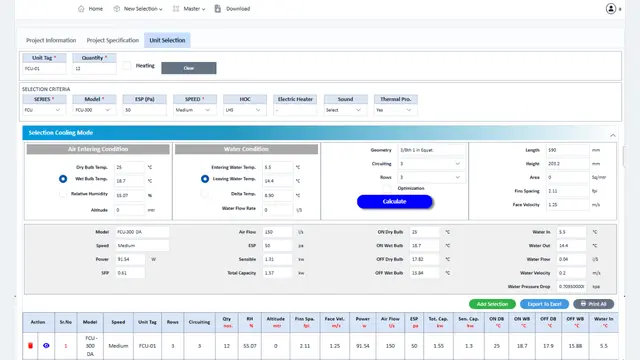Open the SPEED dropdown showing Medium

194,110
